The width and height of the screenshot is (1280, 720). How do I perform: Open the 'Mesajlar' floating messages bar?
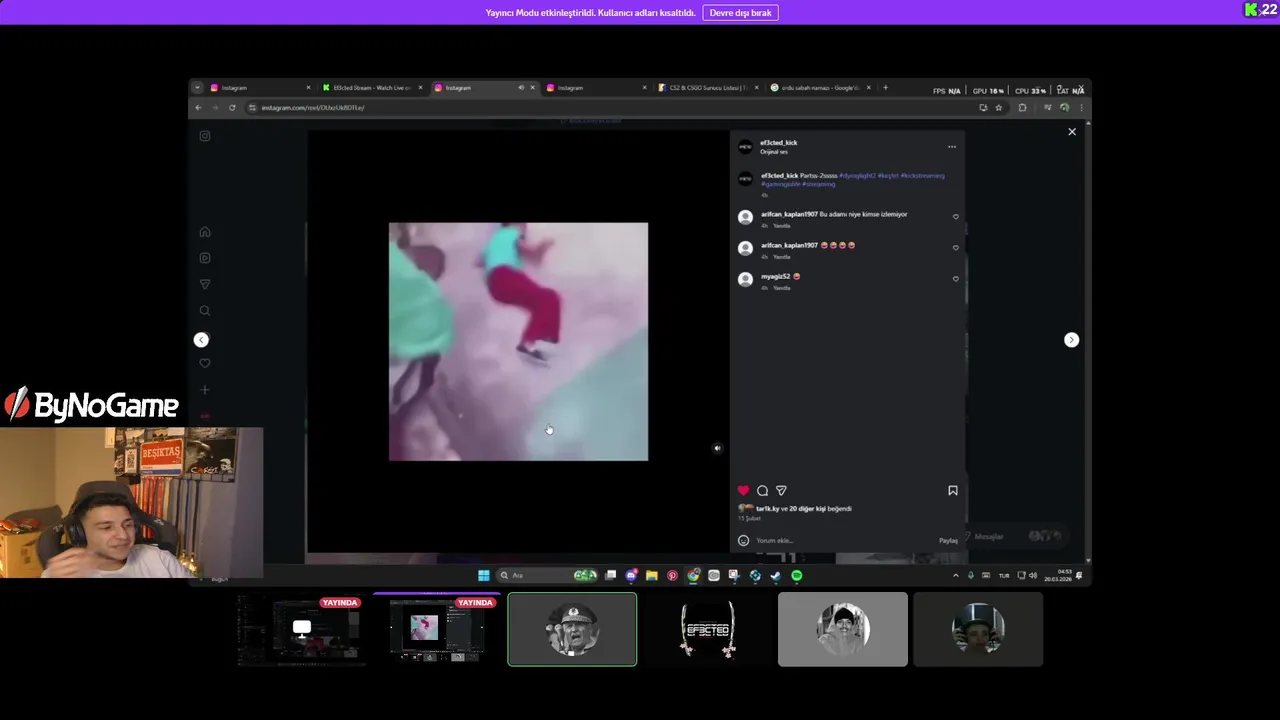coord(1015,537)
